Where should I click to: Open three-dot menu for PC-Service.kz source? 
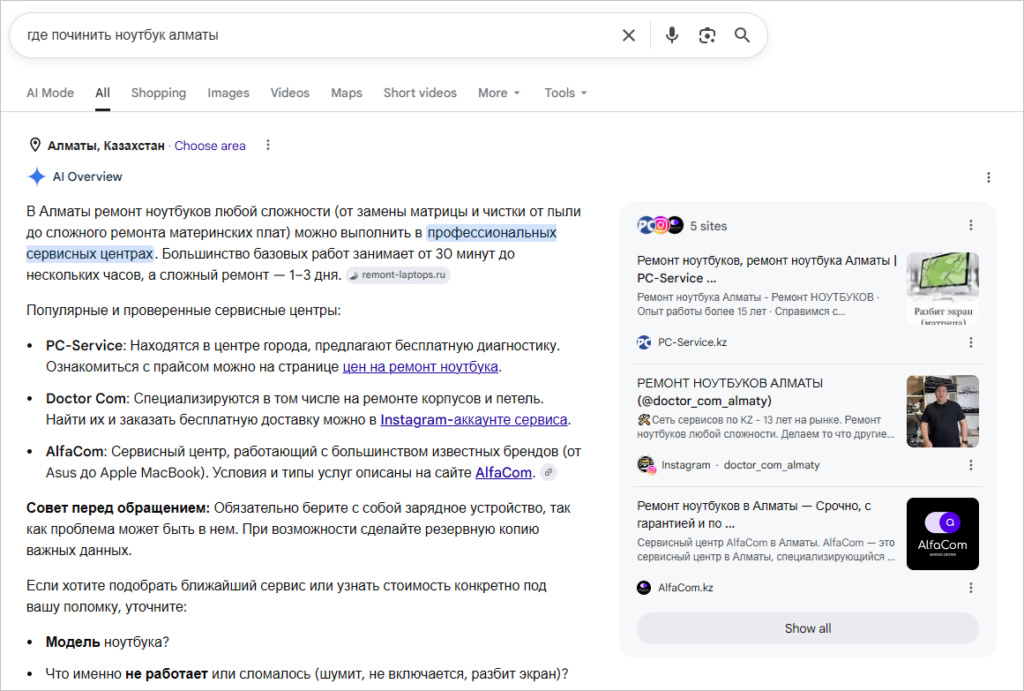[x=971, y=342]
